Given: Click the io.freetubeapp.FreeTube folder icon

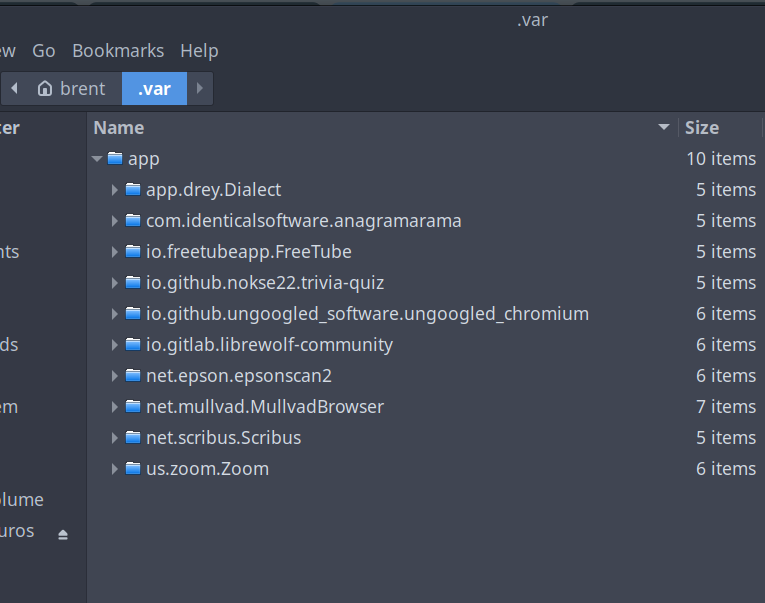Looking at the screenshot, I should (133, 251).
